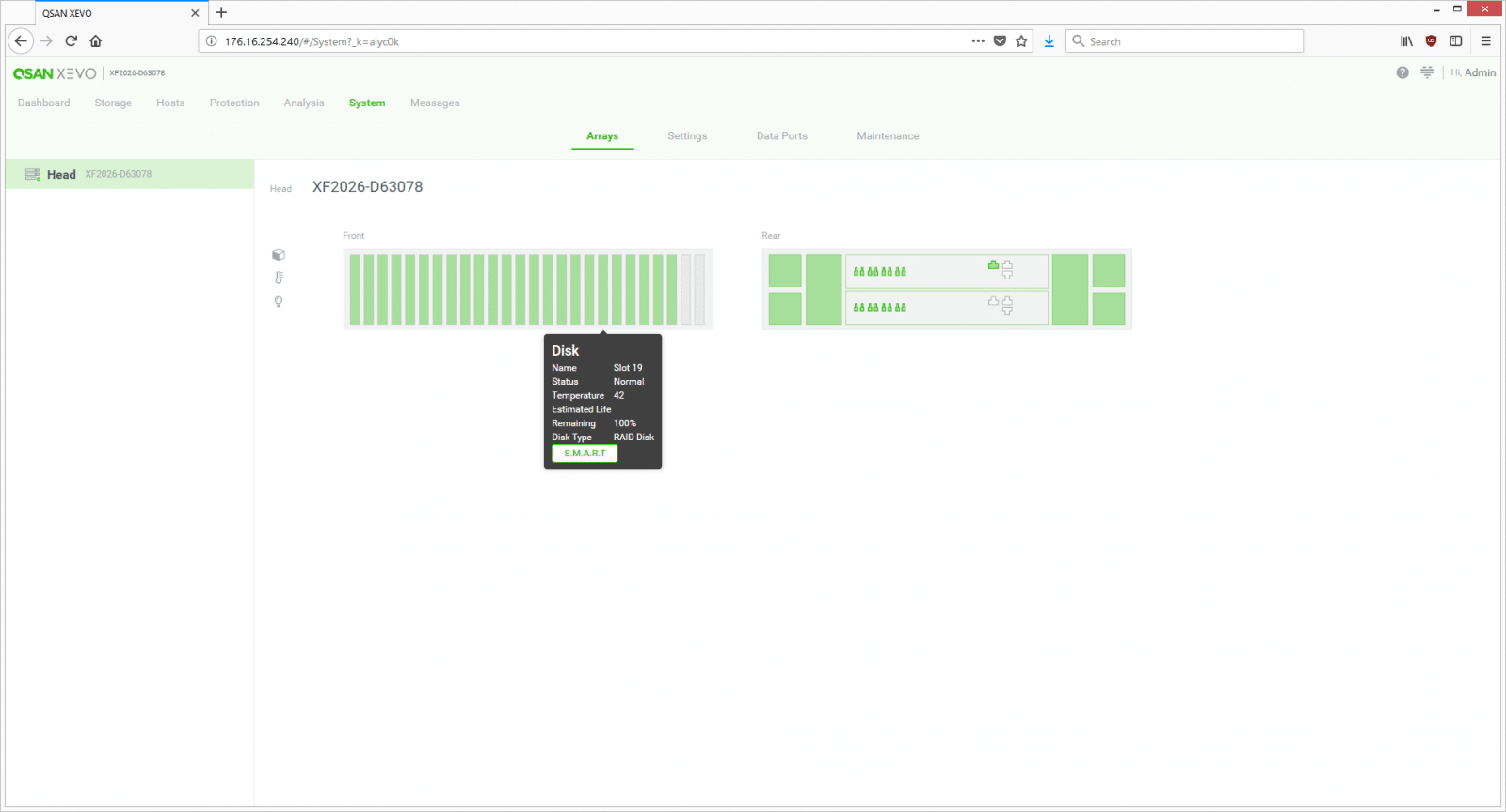Screen dimensions: 1506x812
Task: Click the last empty disk slot
Action: (699, 290)
